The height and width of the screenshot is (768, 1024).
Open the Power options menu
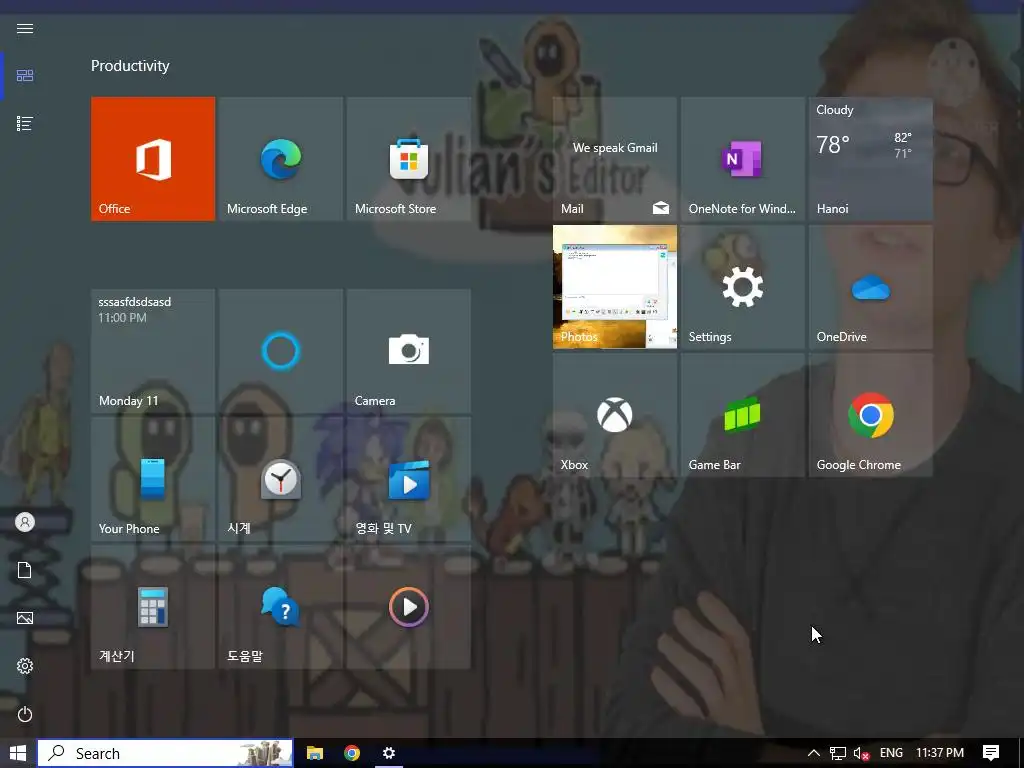[25, 714]
